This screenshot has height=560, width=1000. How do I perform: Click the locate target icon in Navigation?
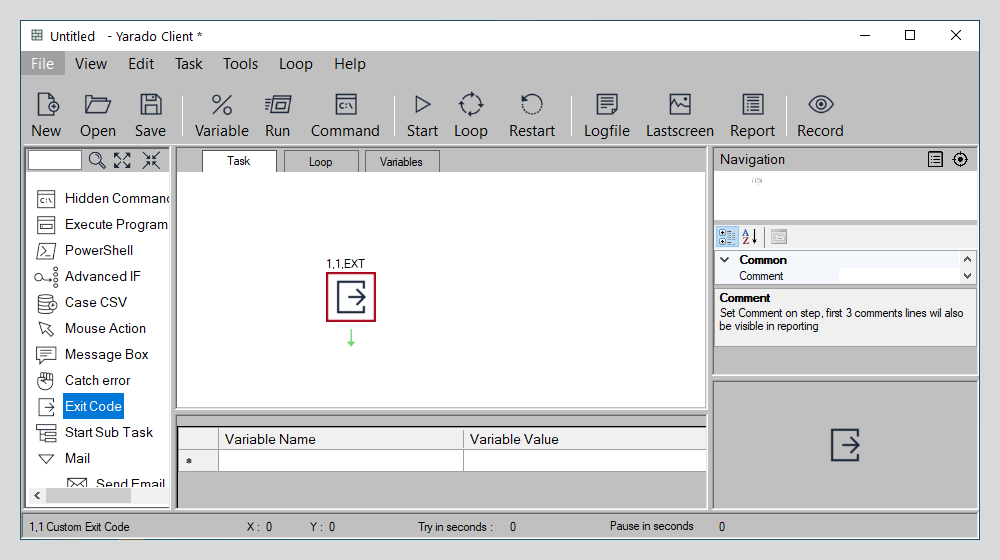click(960, 159)
